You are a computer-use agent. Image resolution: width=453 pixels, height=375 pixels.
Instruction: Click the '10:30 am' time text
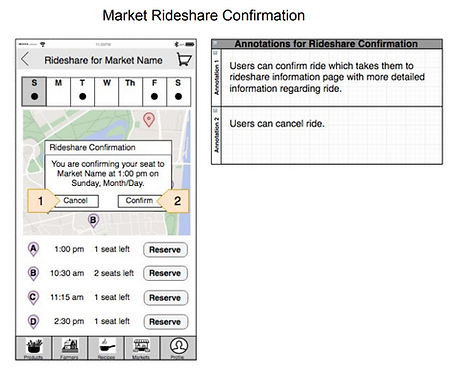[x=67, y=273]
